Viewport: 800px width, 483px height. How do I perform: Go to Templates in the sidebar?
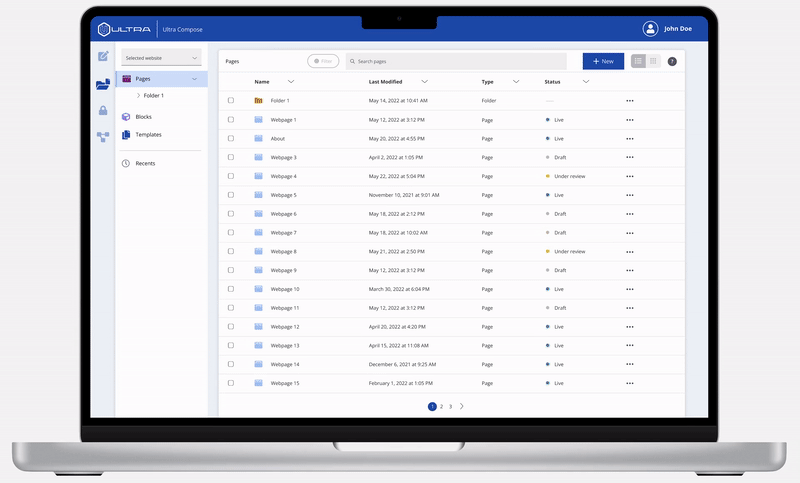click(x=147, y=134)
